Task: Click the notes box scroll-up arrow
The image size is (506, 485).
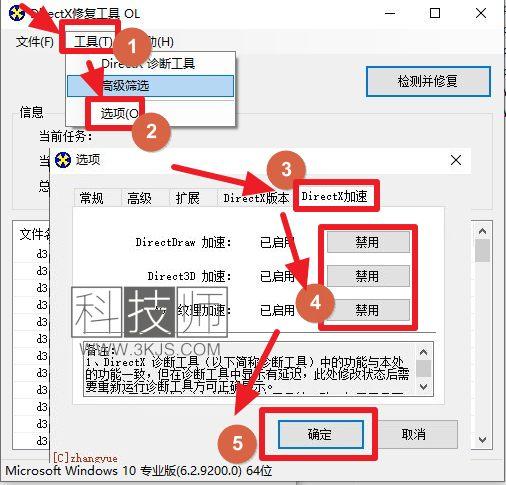Action: click(x=424, y=352)
